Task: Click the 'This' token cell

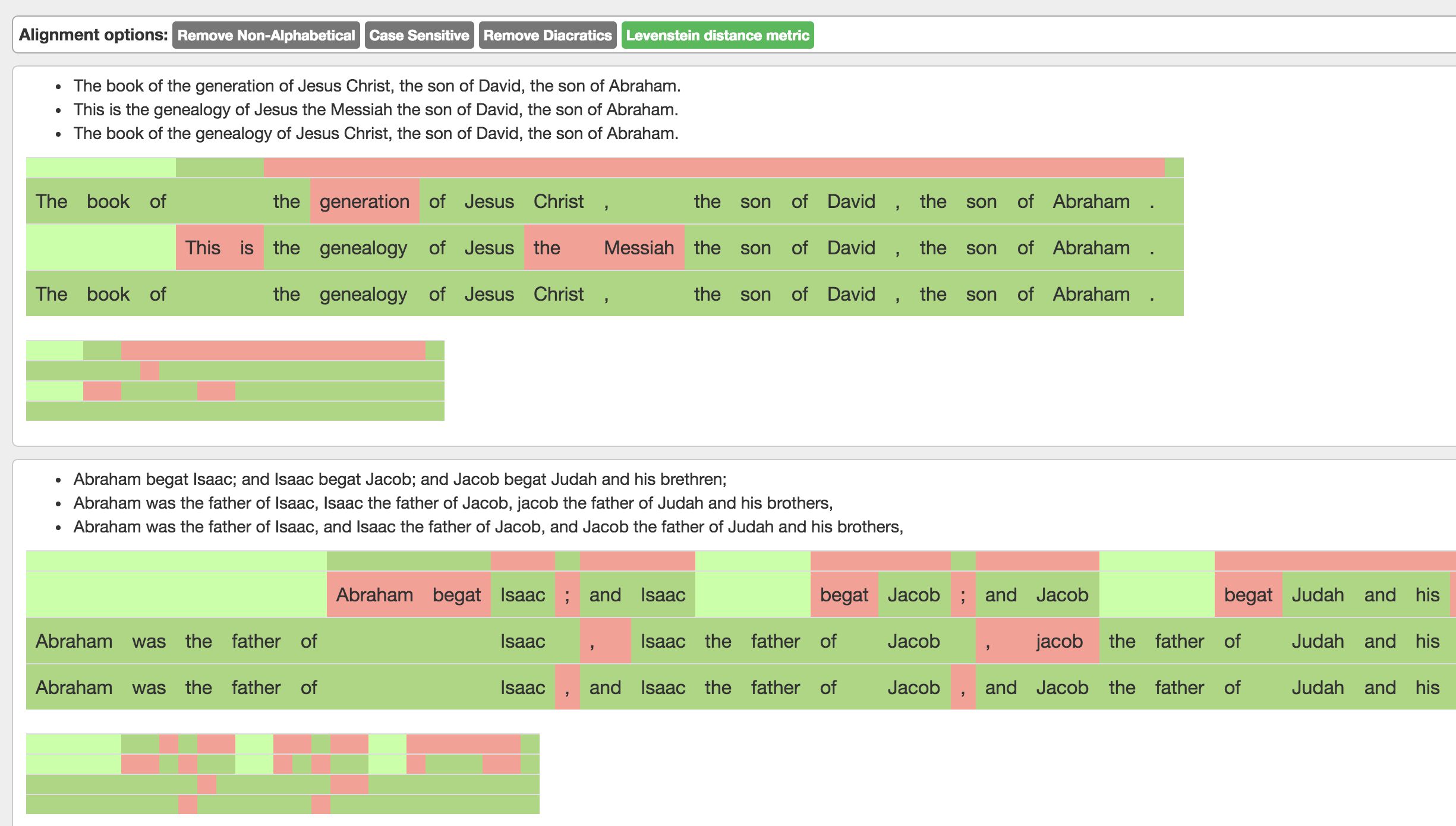Action: 203,248
